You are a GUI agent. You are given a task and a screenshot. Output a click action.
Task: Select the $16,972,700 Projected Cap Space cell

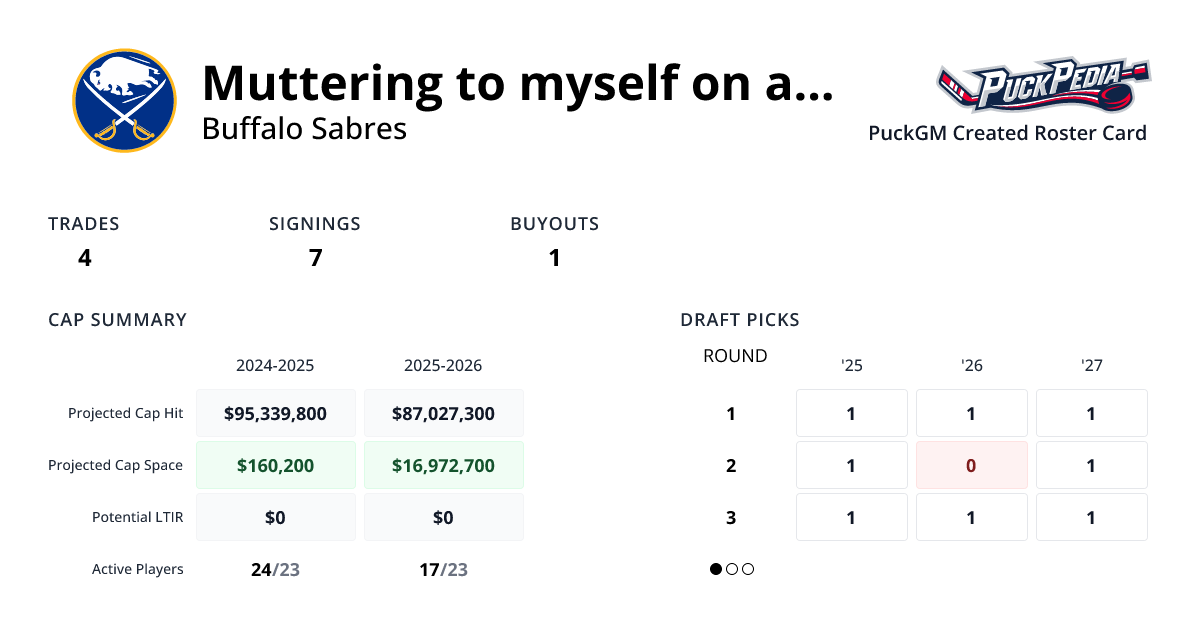tap(443, 465)
